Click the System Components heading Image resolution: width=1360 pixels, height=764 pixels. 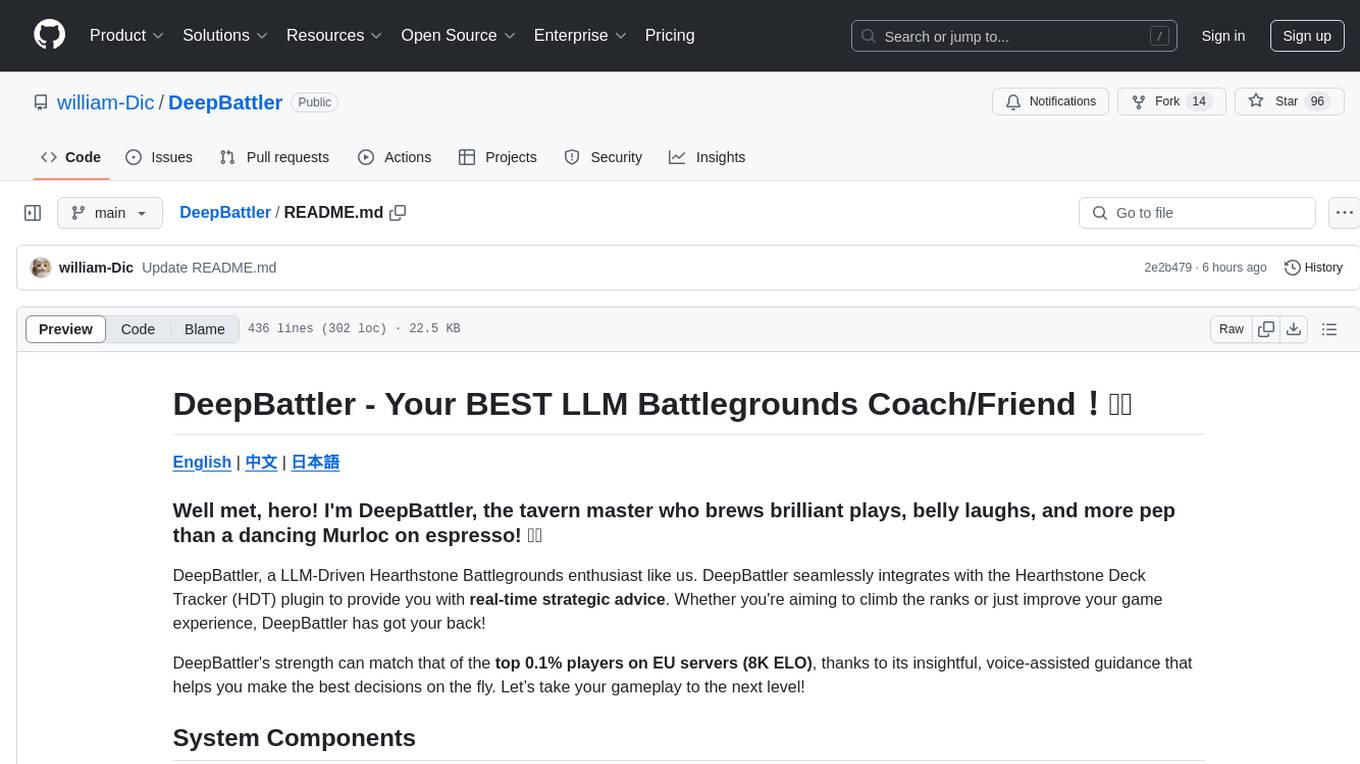click(x=294, y=738)
